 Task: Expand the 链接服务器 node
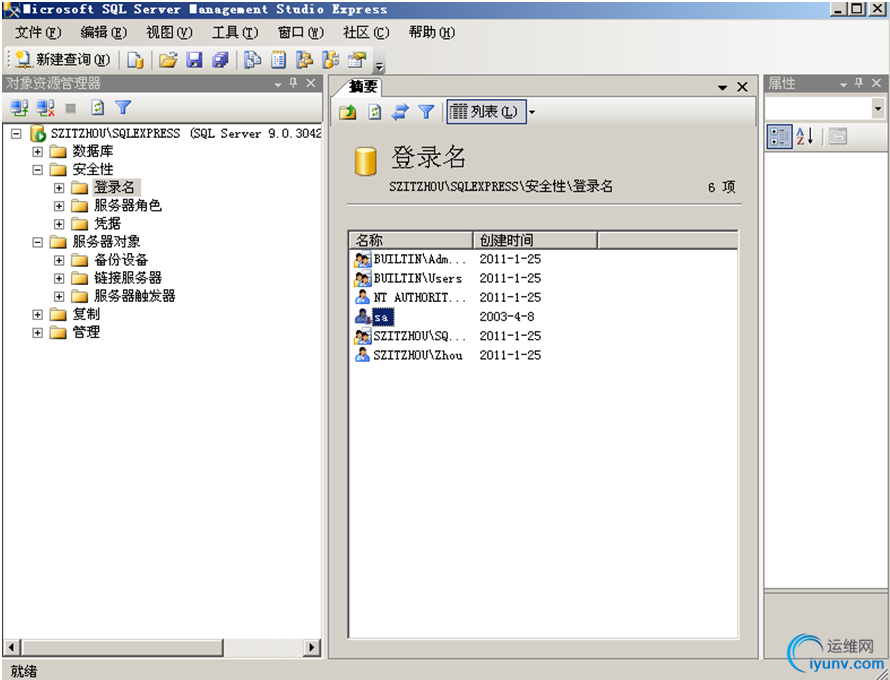tap(59, 278)
